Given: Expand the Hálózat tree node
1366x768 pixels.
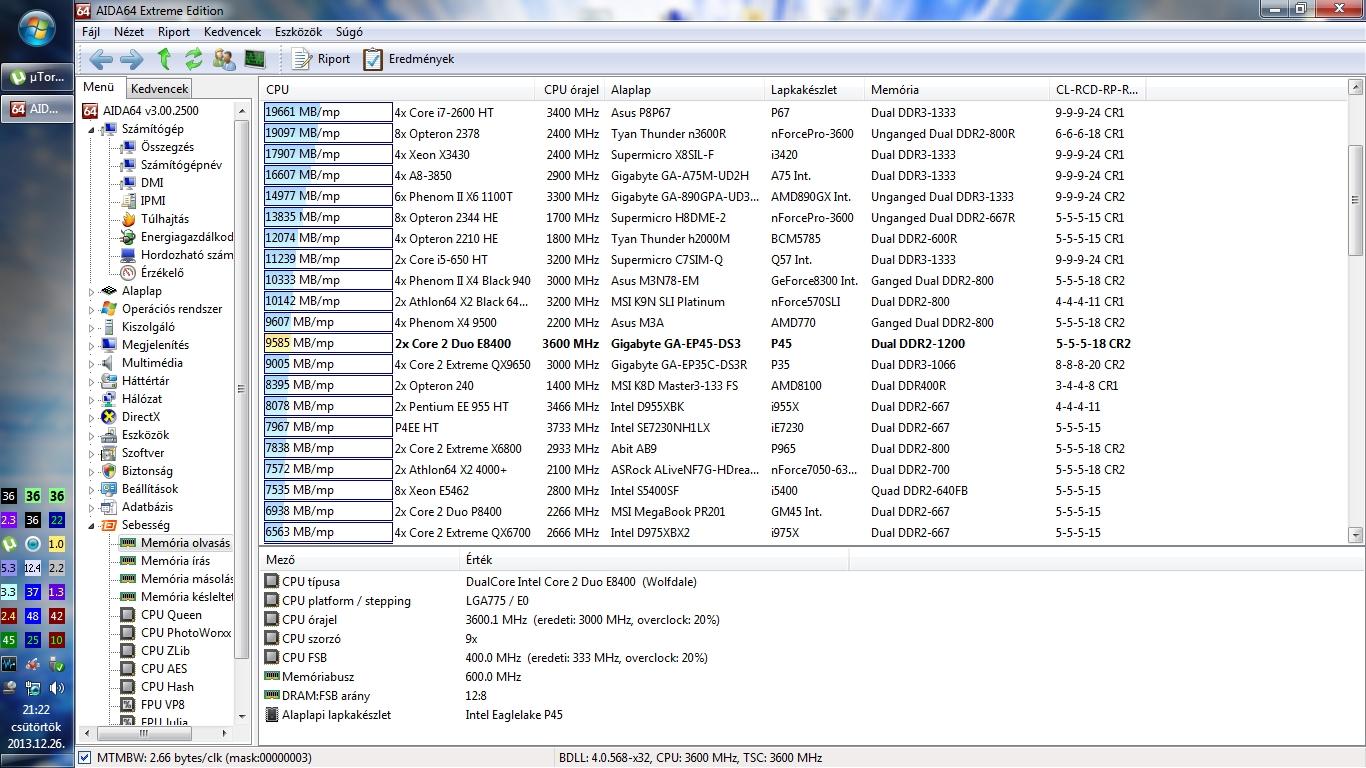Looking at the screenshot, I should pos(91,400).
